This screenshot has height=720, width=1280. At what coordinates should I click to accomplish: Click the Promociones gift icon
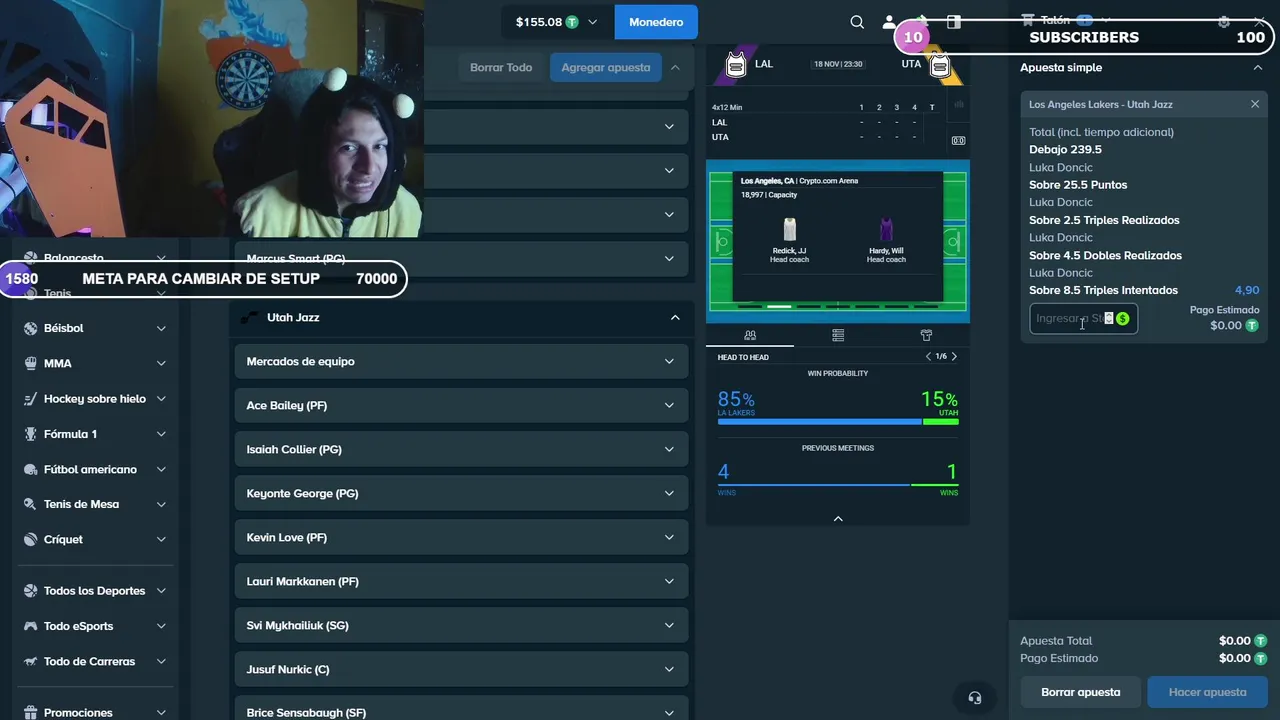tap(31, 713)
